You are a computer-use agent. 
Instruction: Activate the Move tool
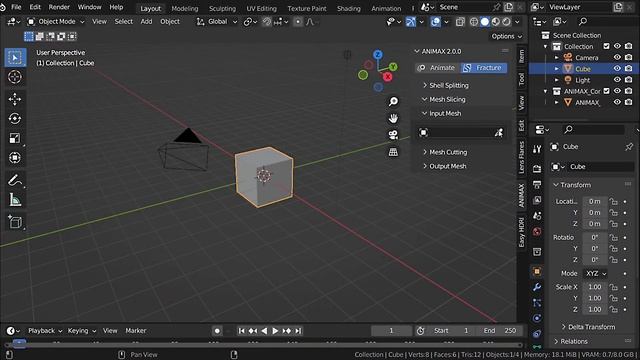15,99
